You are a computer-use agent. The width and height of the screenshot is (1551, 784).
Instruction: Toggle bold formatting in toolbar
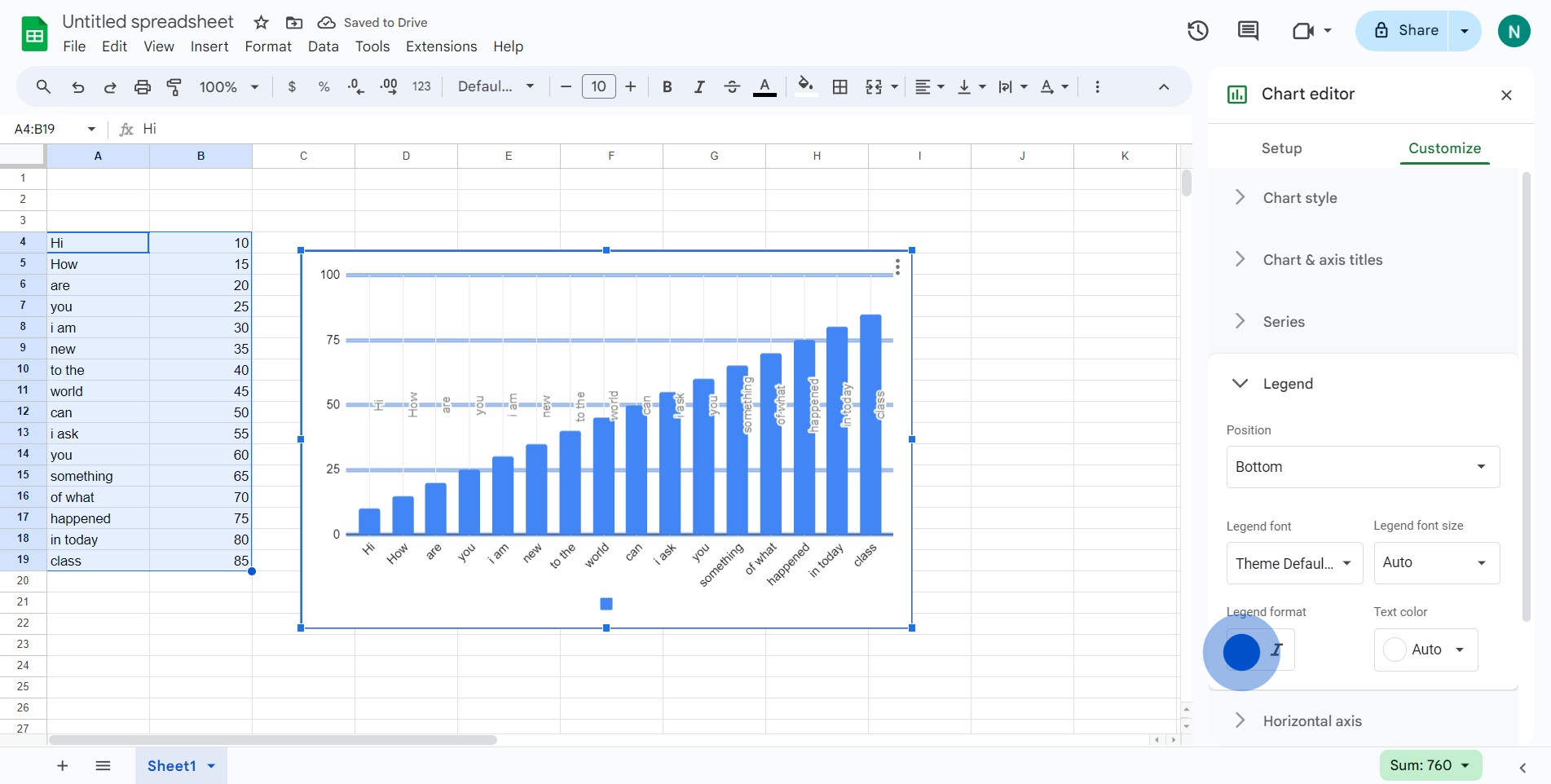667,87
